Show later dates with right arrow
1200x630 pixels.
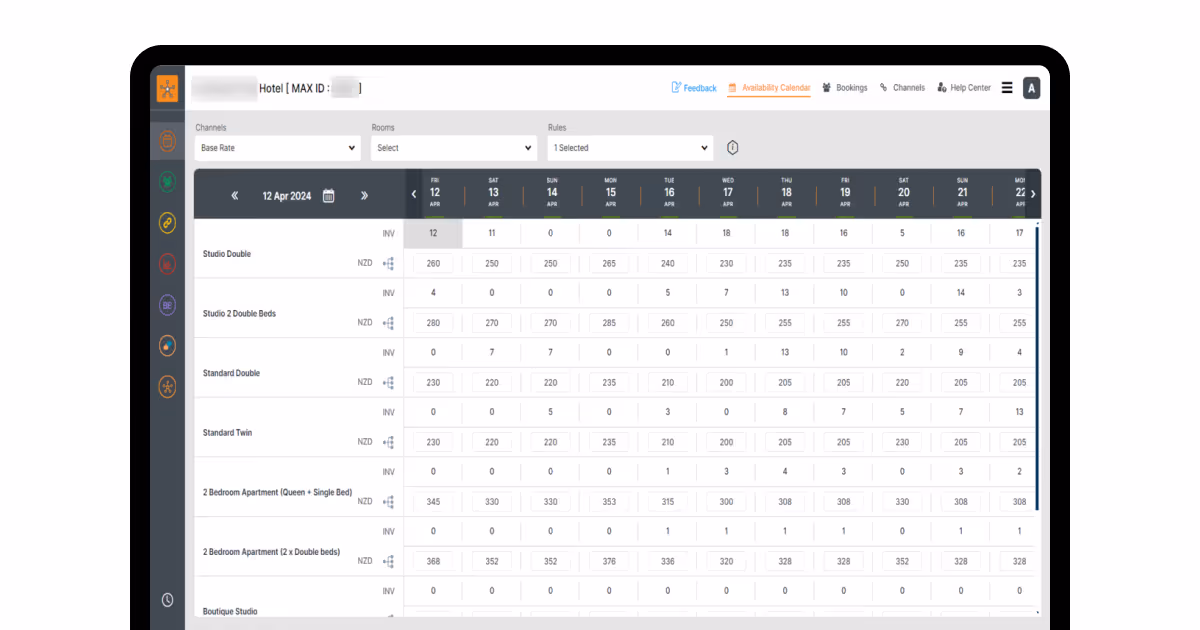tap(1033, 194)
